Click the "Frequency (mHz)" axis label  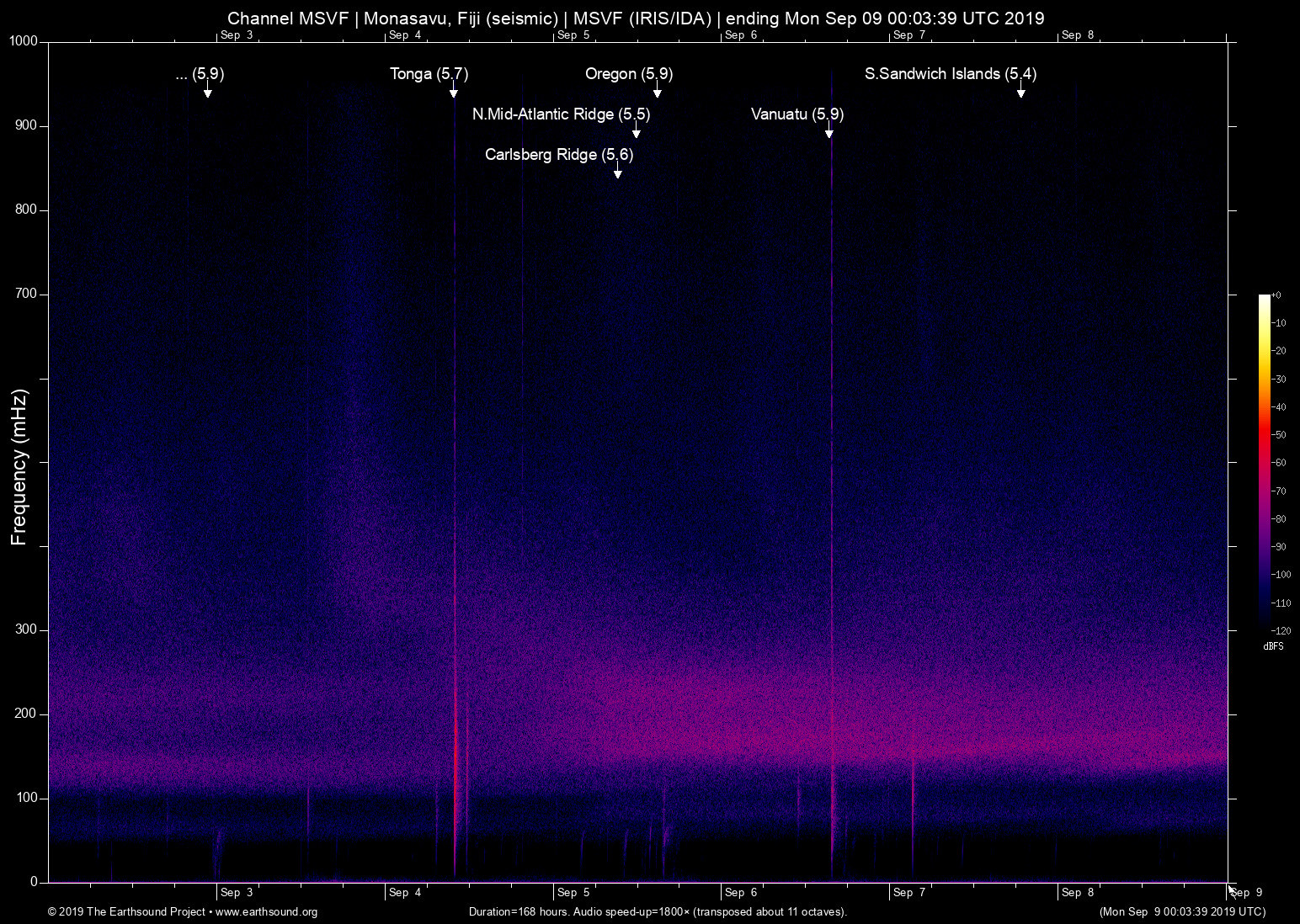tap(19, 467)
